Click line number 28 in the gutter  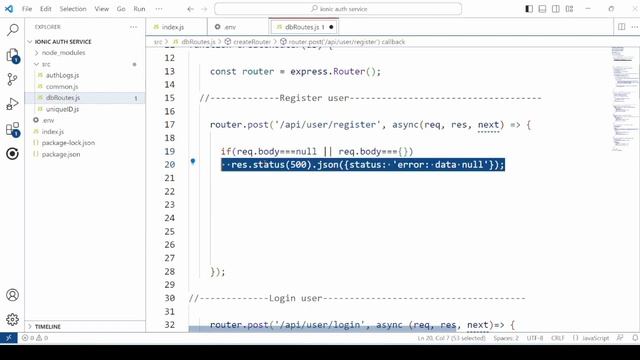click(169, 271)
